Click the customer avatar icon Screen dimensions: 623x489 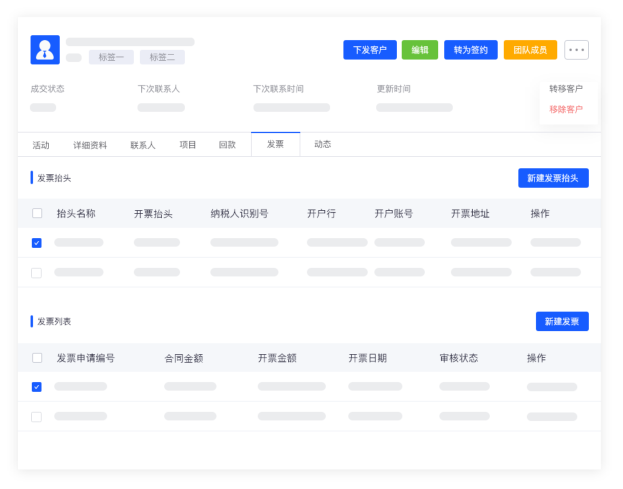pyautogui.click(x=45, y=49)
